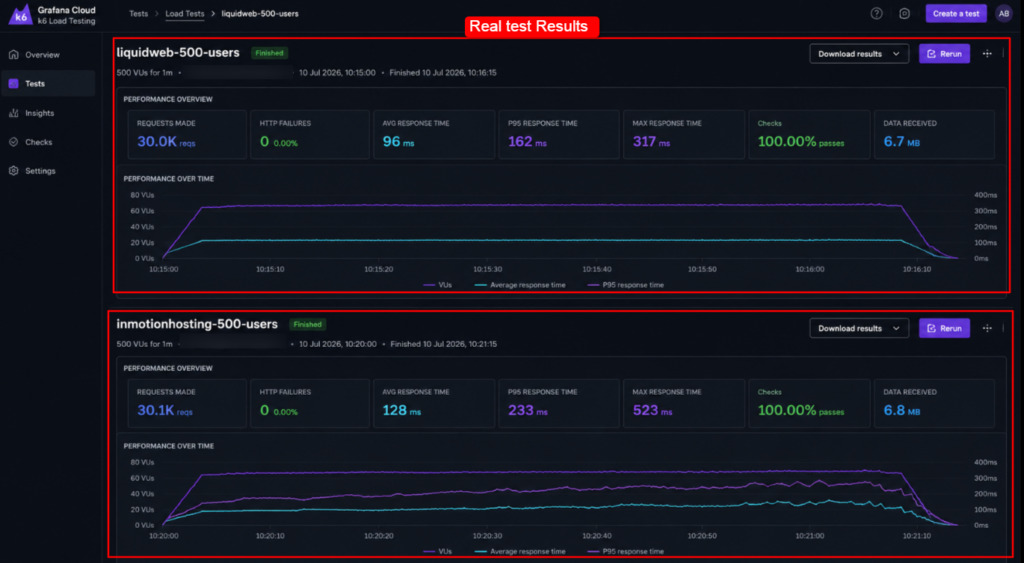Click the 162 ms P95 response time
Screen dimensions: 1024x563
click(x=527, y=142)
